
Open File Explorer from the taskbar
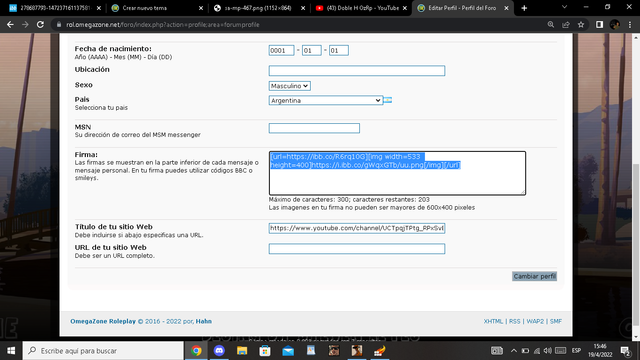[x=242, y=351]
